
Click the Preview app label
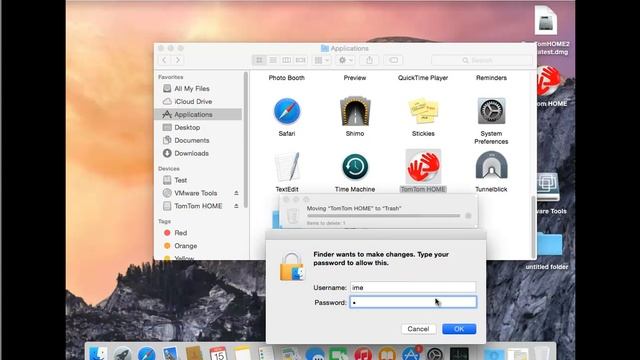point(355,78)
